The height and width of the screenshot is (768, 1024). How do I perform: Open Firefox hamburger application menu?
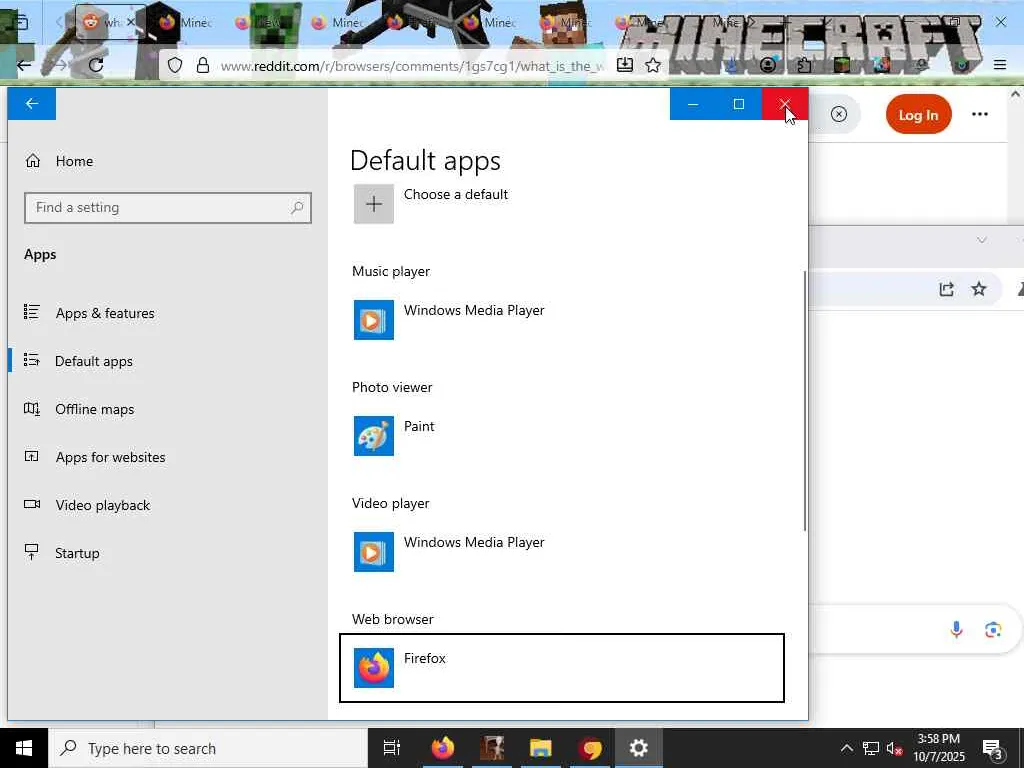[x=999, y=65]
